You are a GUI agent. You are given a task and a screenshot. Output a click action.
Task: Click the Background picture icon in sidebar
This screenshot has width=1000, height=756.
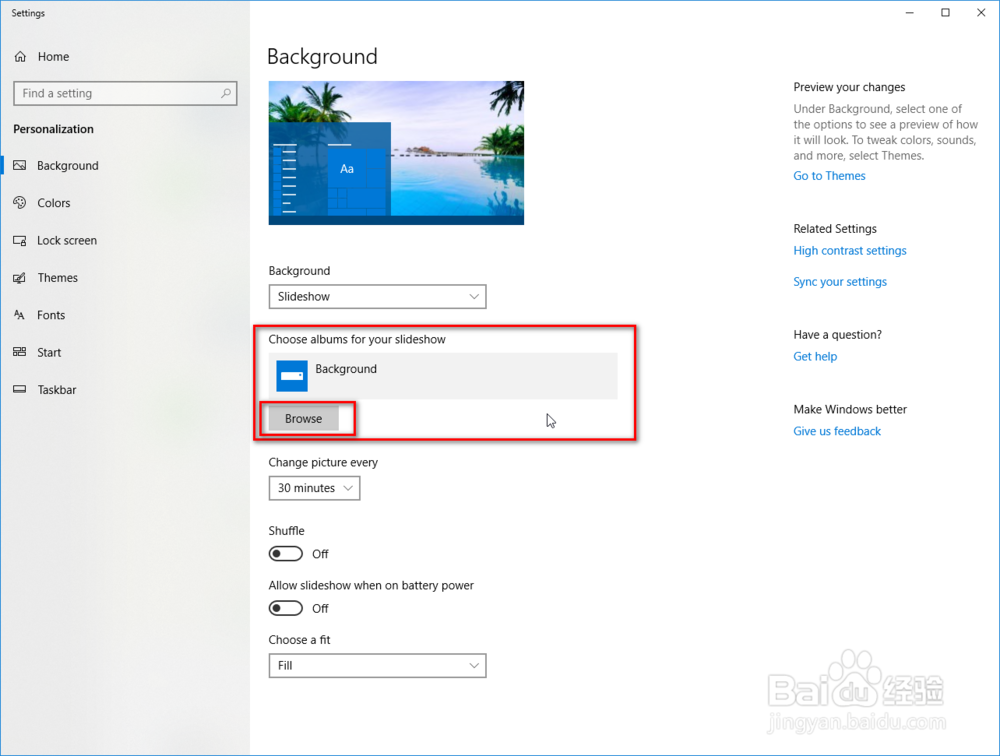pos(20,165)
